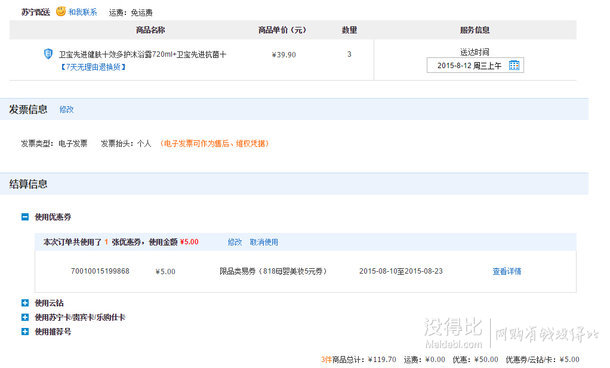Open 查看详情 for coupon 70010015199868
The width and height of the screenshot is (610, 368).
click(x=507, y=271)
